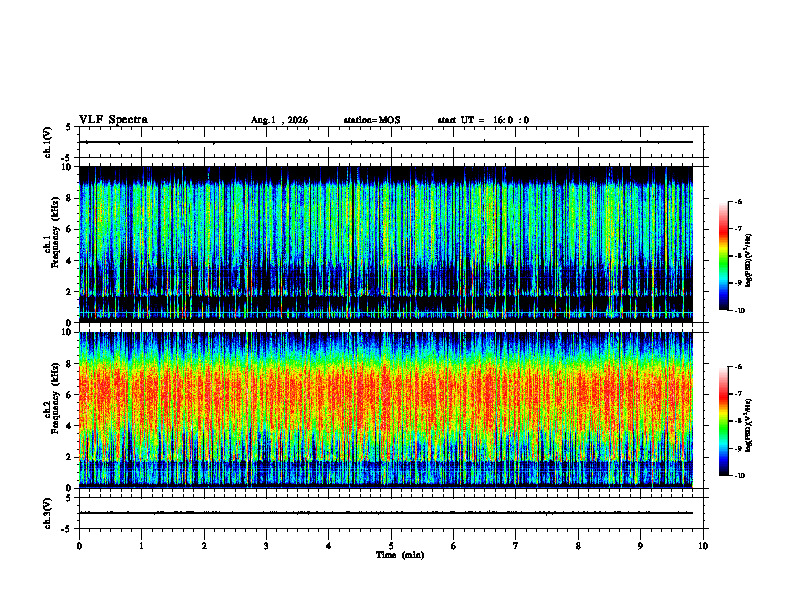Screen dimensions: 792x612
Task: Click time axis tick label "2"
Action: (204, 546)
